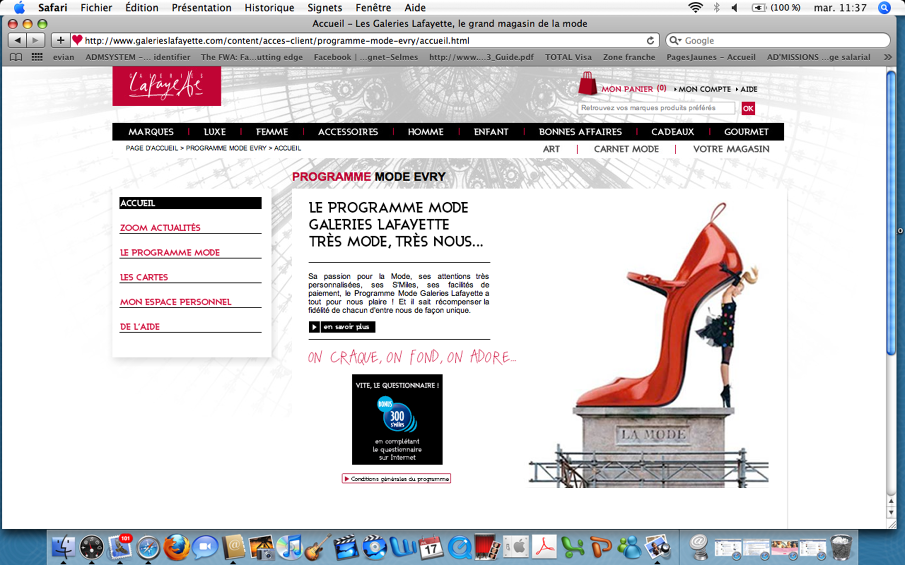This screenshot has height=565, width=905.
Task: Open Finder from the dock
Action: pyautogui.click(x=63, y=547)
